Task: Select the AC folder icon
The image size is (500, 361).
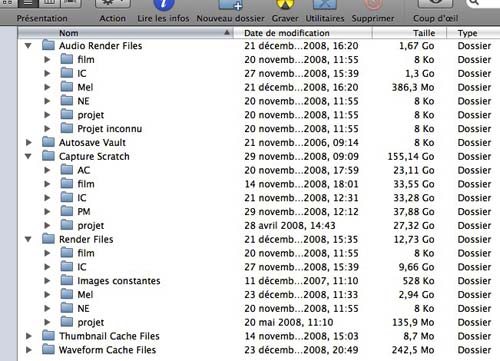Action: [x=67, y=169]
